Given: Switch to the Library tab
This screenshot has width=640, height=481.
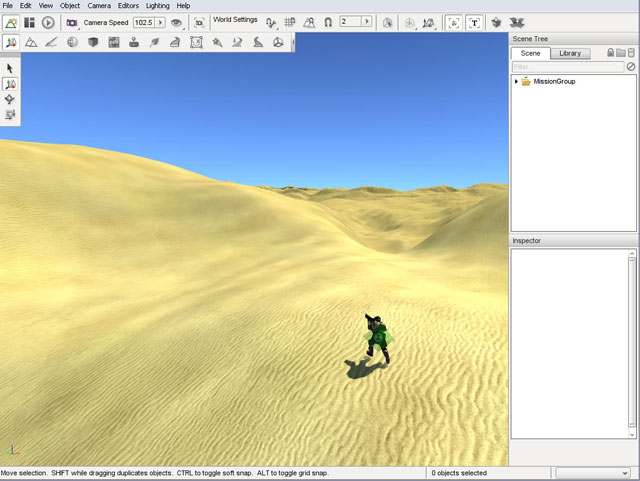Looking at the screenshot, I should 570,53.
